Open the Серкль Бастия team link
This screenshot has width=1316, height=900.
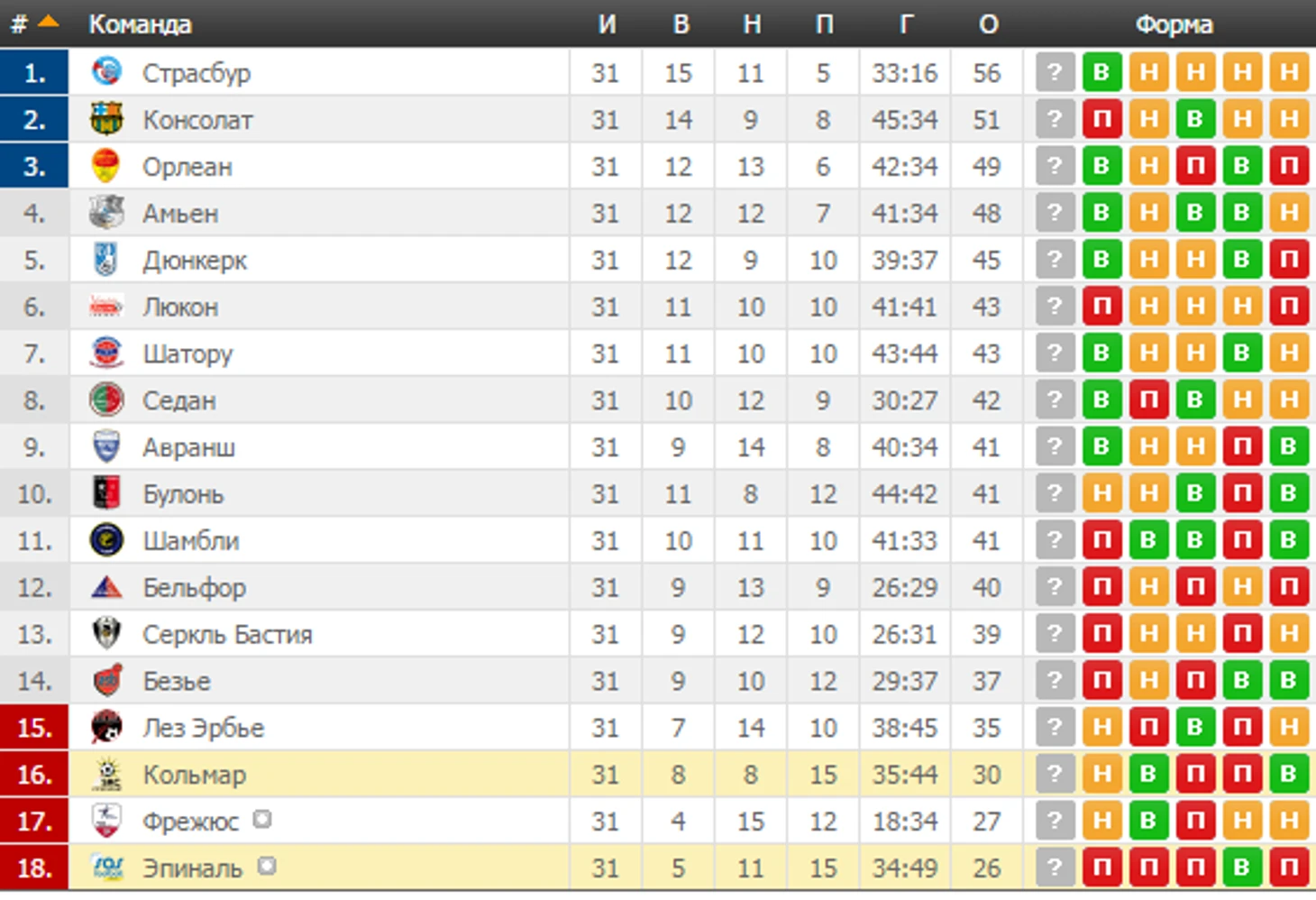[x=227, y=635]
